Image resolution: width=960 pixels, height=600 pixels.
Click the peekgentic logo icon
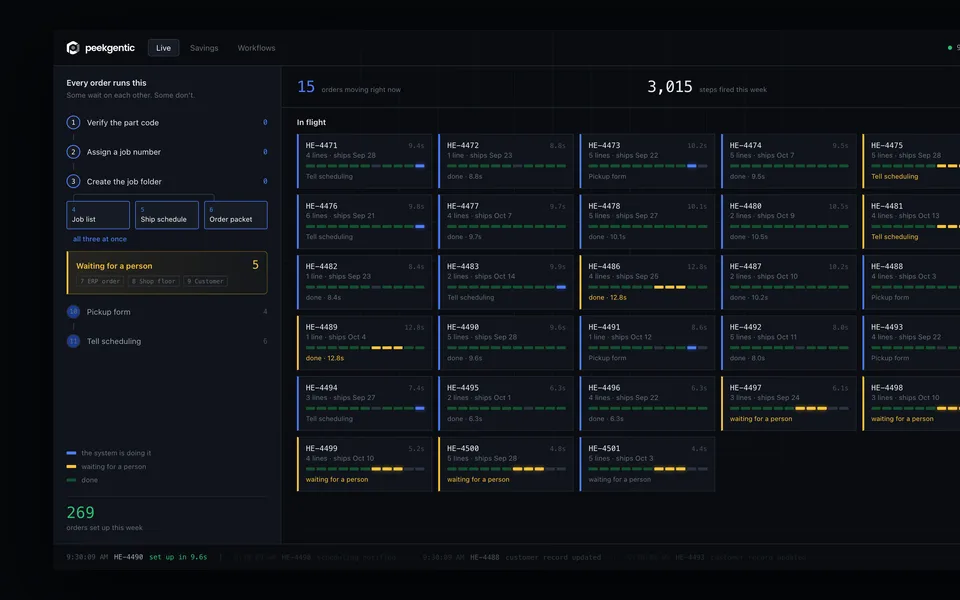(x=73, y=48)
